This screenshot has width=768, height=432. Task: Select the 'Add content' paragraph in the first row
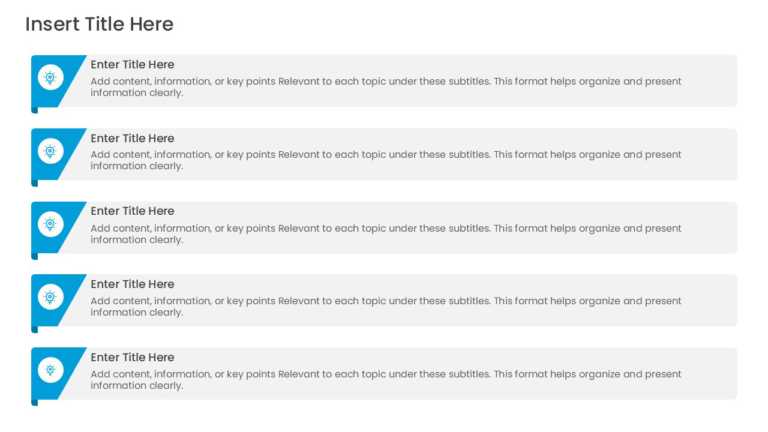tap(386, 87)
